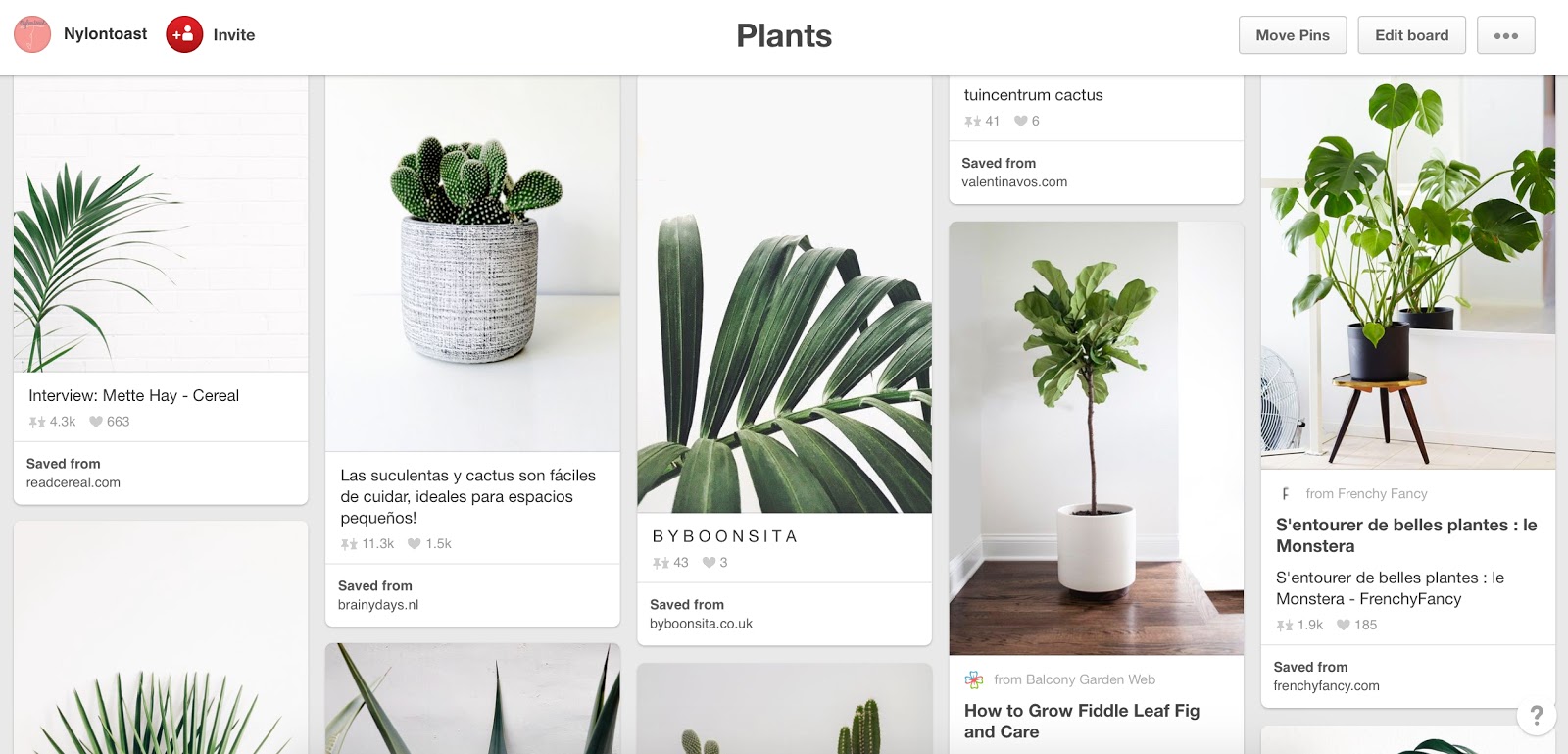Screen dimensions: 1568x754
Task: Click the Frenchy Fancy source icon
Action: [x=1285, y=494]
